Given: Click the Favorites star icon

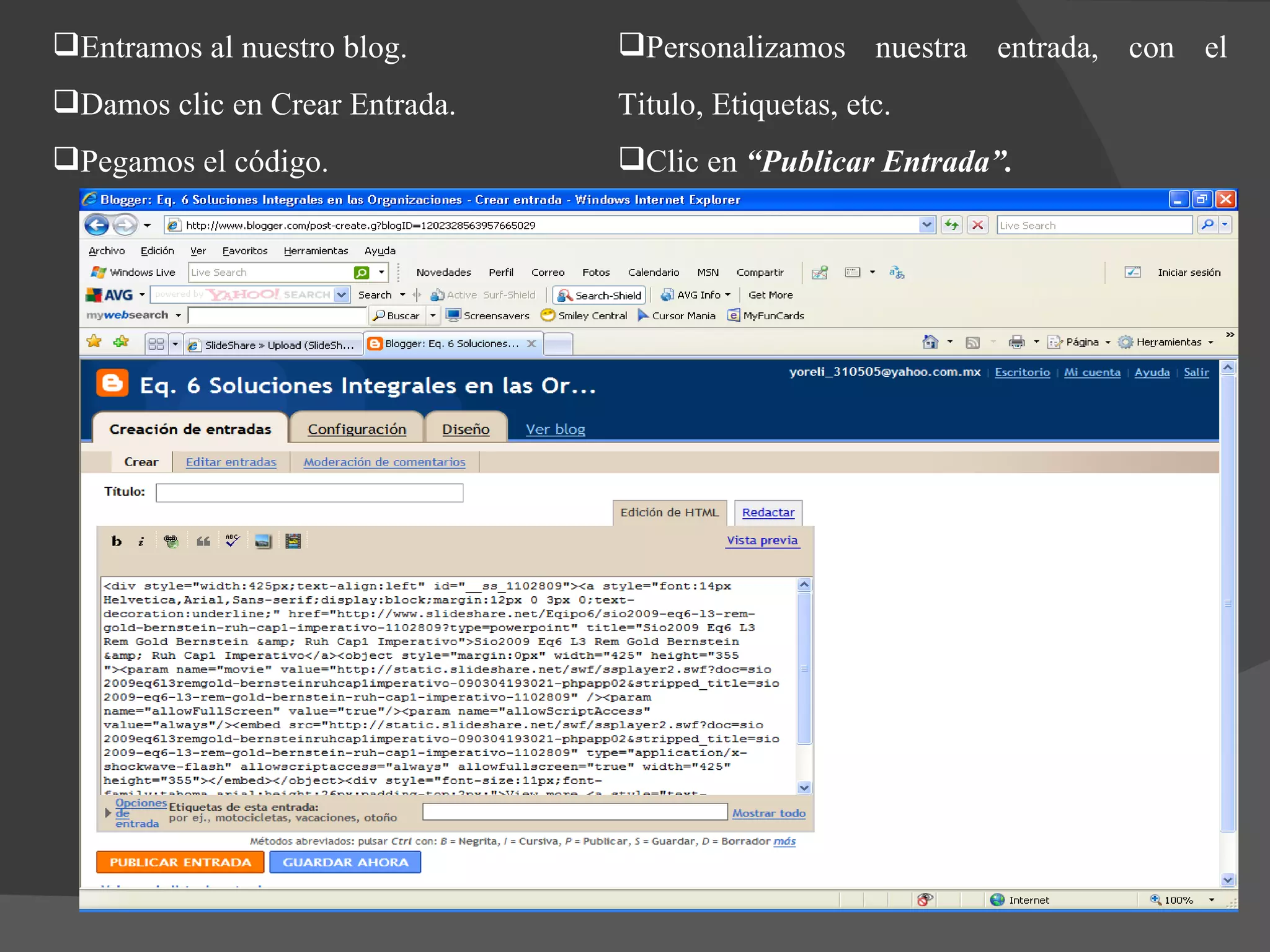Looking at the screenshot, I should (94, 342).
